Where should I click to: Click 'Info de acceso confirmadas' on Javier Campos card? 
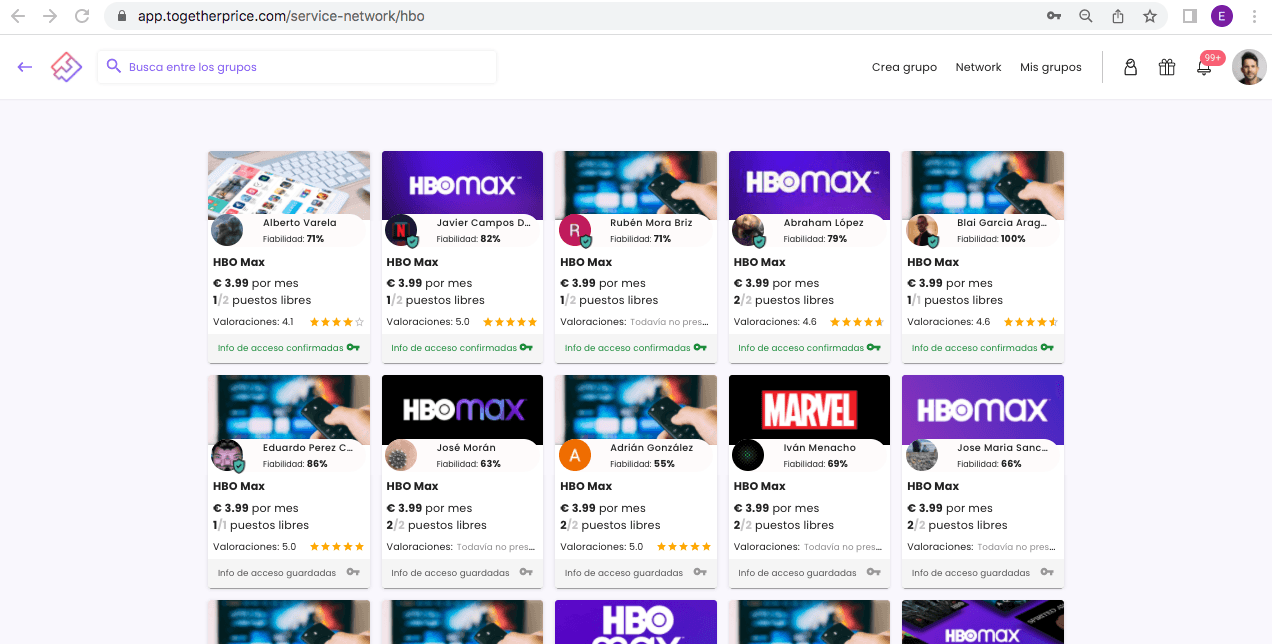[x=454, y=348]
